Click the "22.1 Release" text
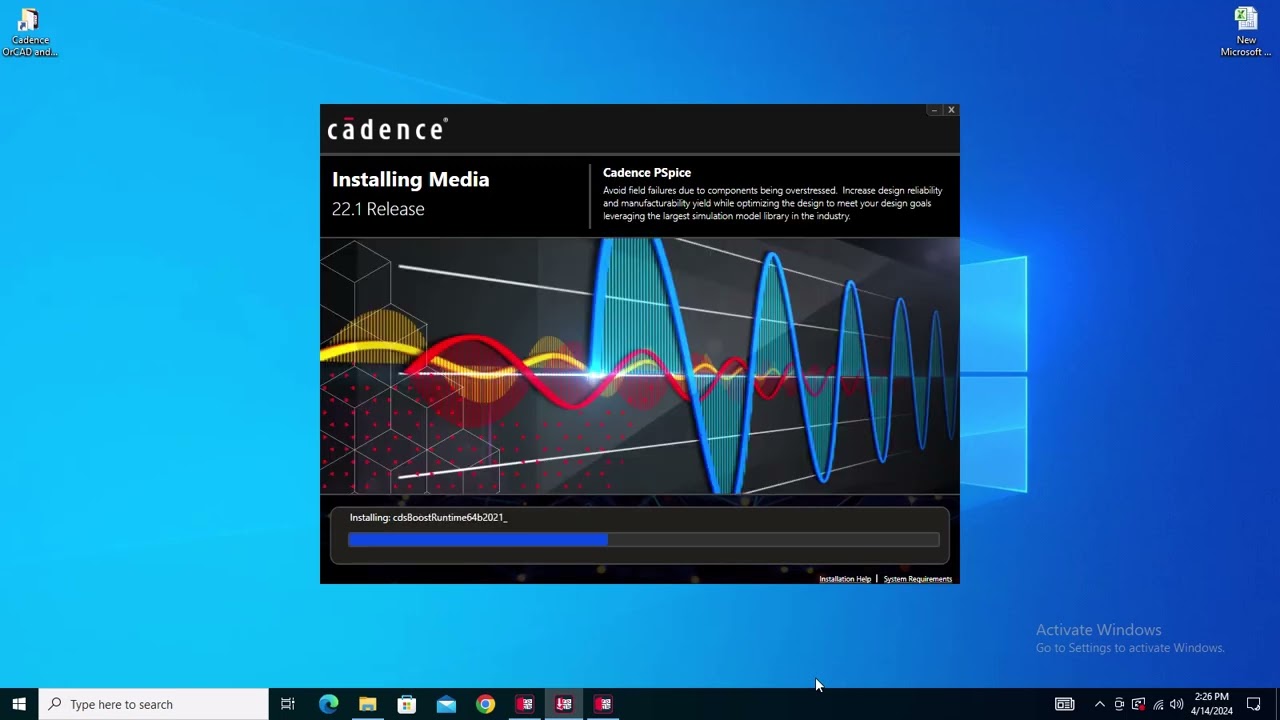This screenshot has height=720, width=1280. pyautogui.click(x=378, y=209)
